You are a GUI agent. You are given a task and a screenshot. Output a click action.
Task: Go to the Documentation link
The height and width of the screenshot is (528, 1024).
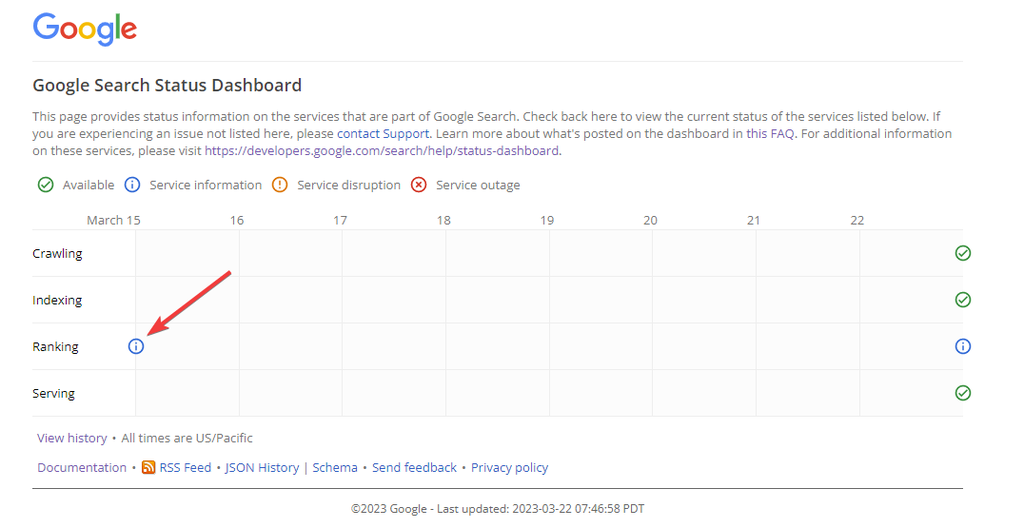coord(82,467)
